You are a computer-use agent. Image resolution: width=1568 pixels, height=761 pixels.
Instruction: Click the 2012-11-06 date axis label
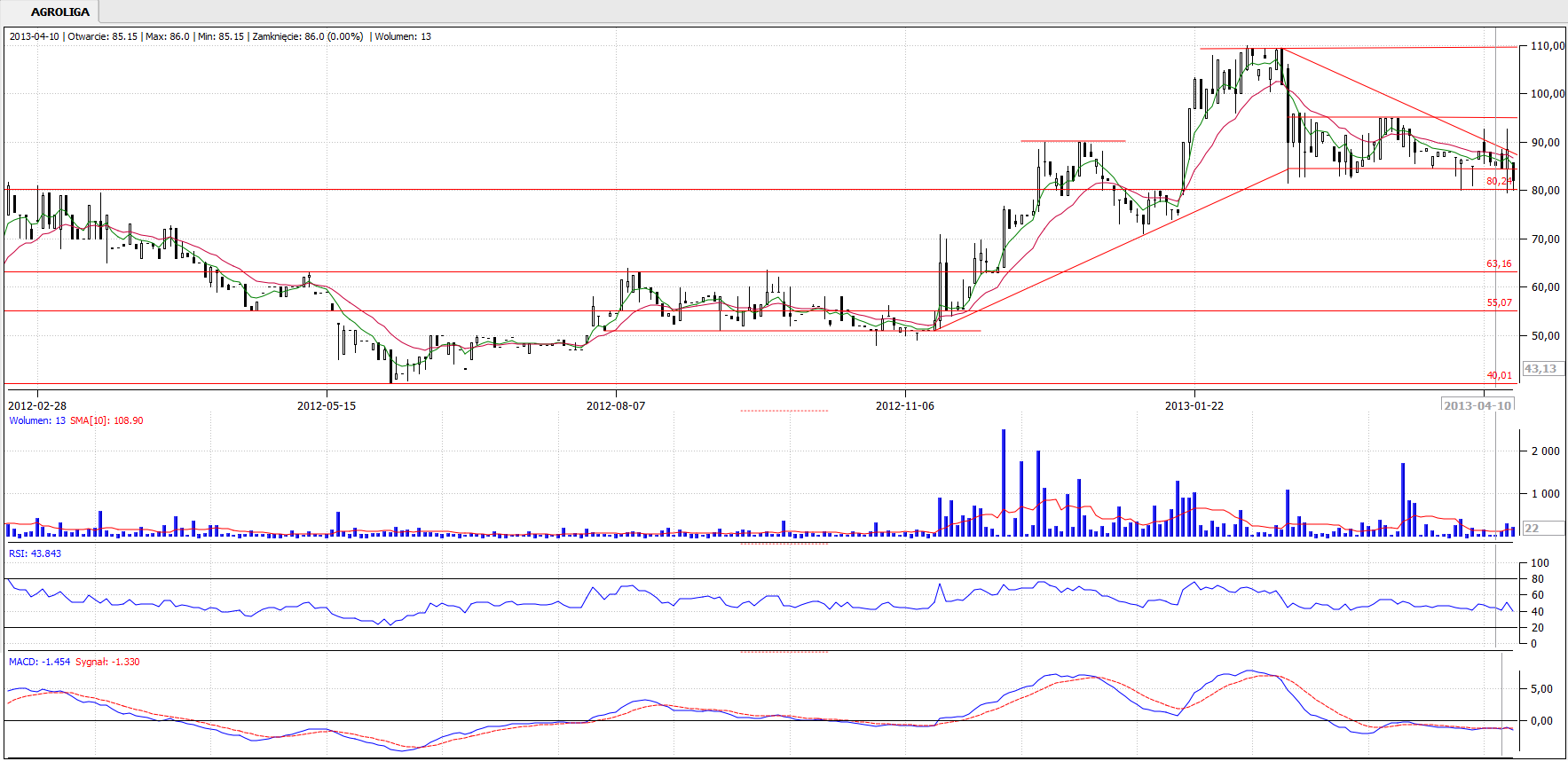904,406
